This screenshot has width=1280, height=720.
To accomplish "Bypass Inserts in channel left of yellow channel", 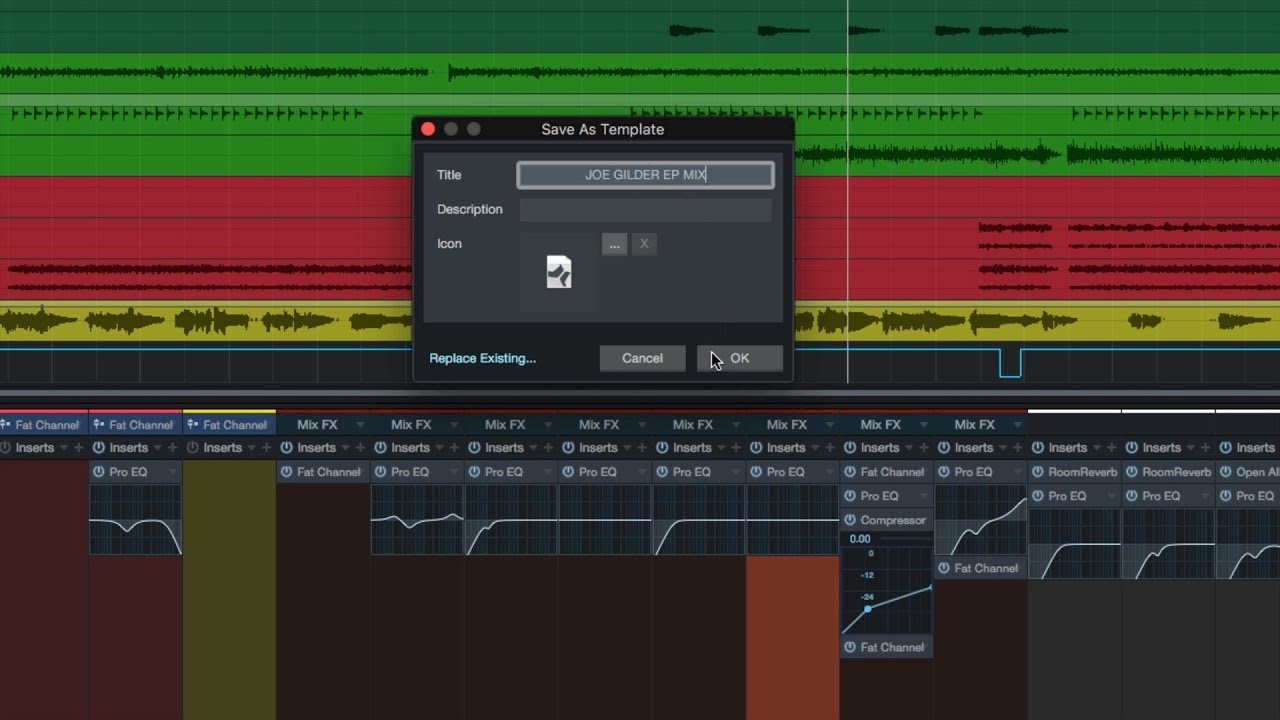I will tap(98, 448).
